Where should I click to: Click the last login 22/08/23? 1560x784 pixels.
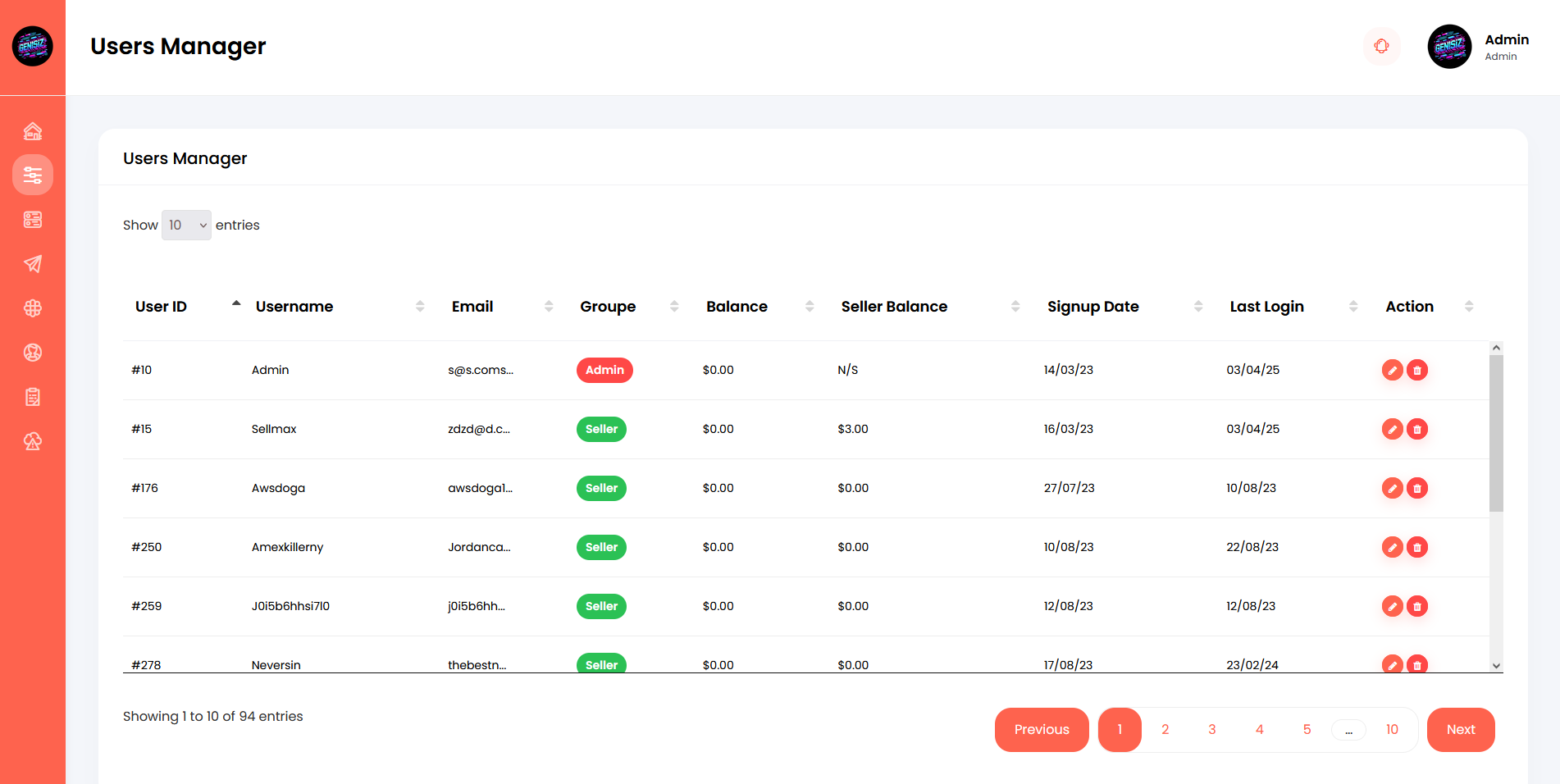pos(1252,547)
